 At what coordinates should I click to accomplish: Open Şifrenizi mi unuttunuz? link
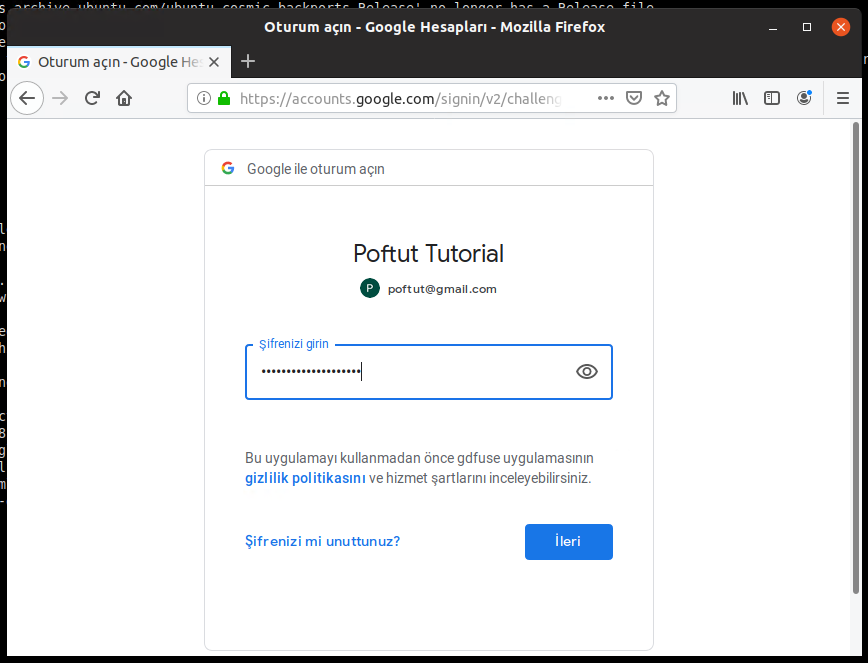tap(323, 541)
